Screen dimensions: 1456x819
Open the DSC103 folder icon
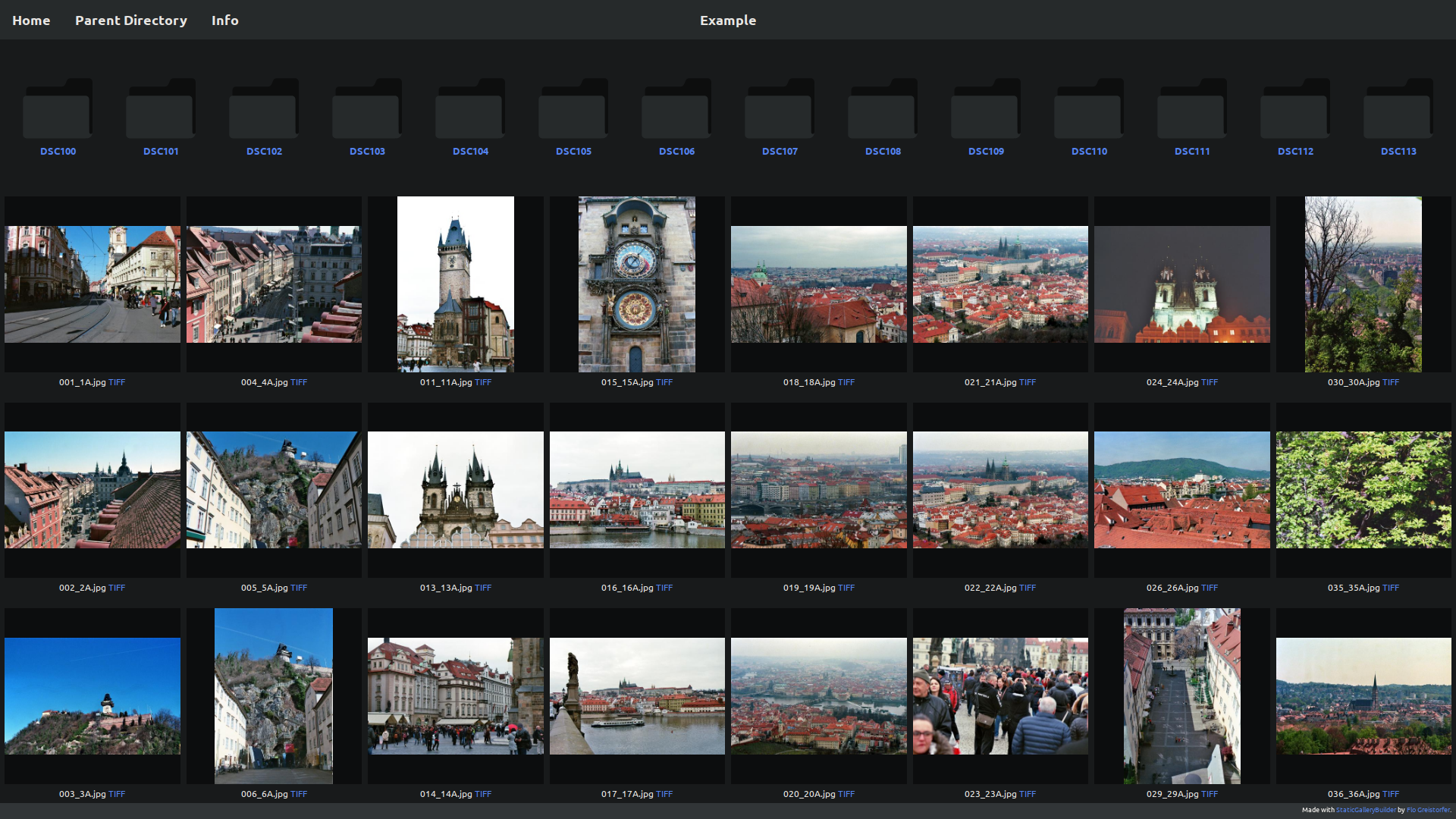367,109
